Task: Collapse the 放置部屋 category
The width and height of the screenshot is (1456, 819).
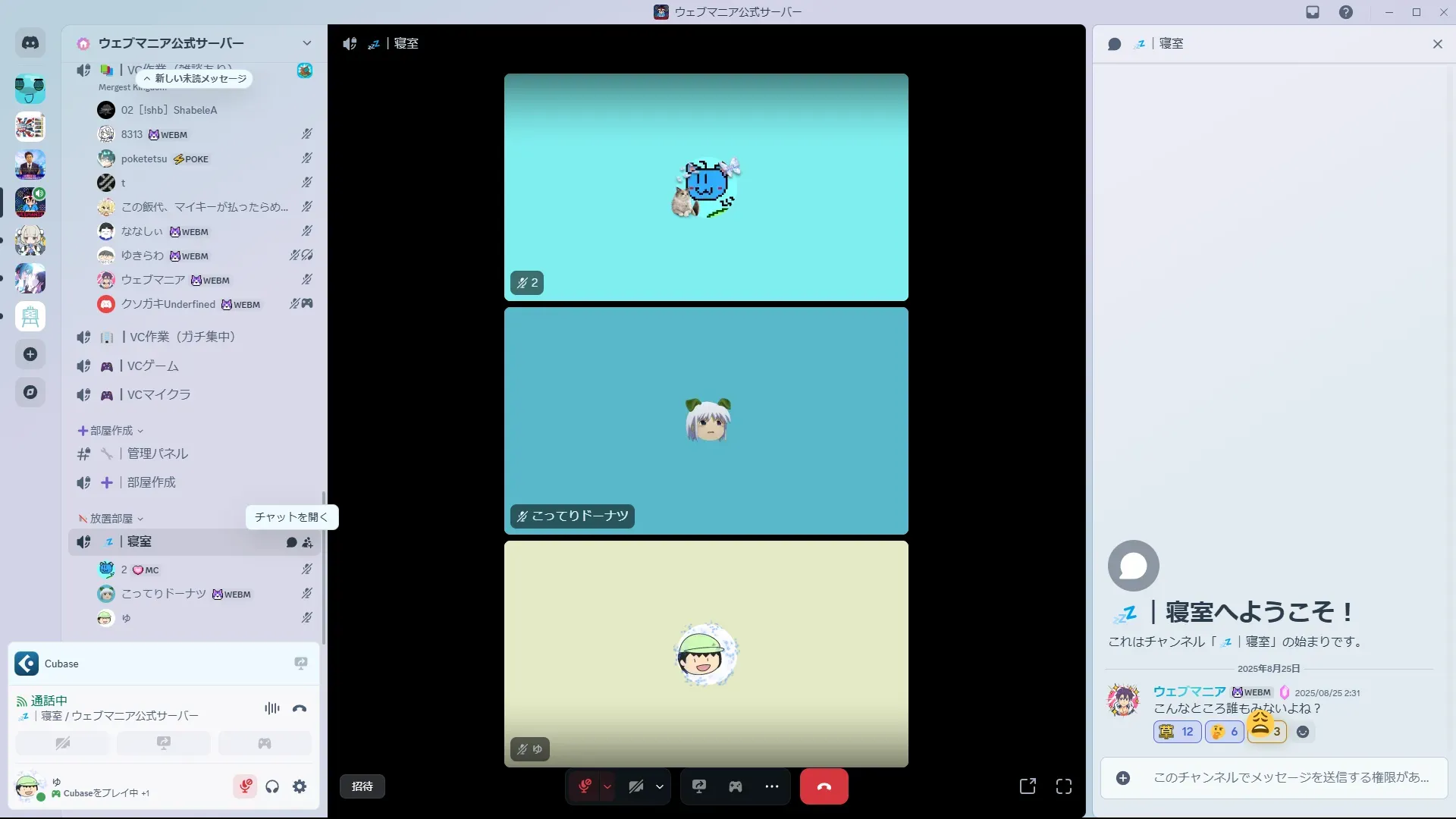Action: (x=111, y=519)
